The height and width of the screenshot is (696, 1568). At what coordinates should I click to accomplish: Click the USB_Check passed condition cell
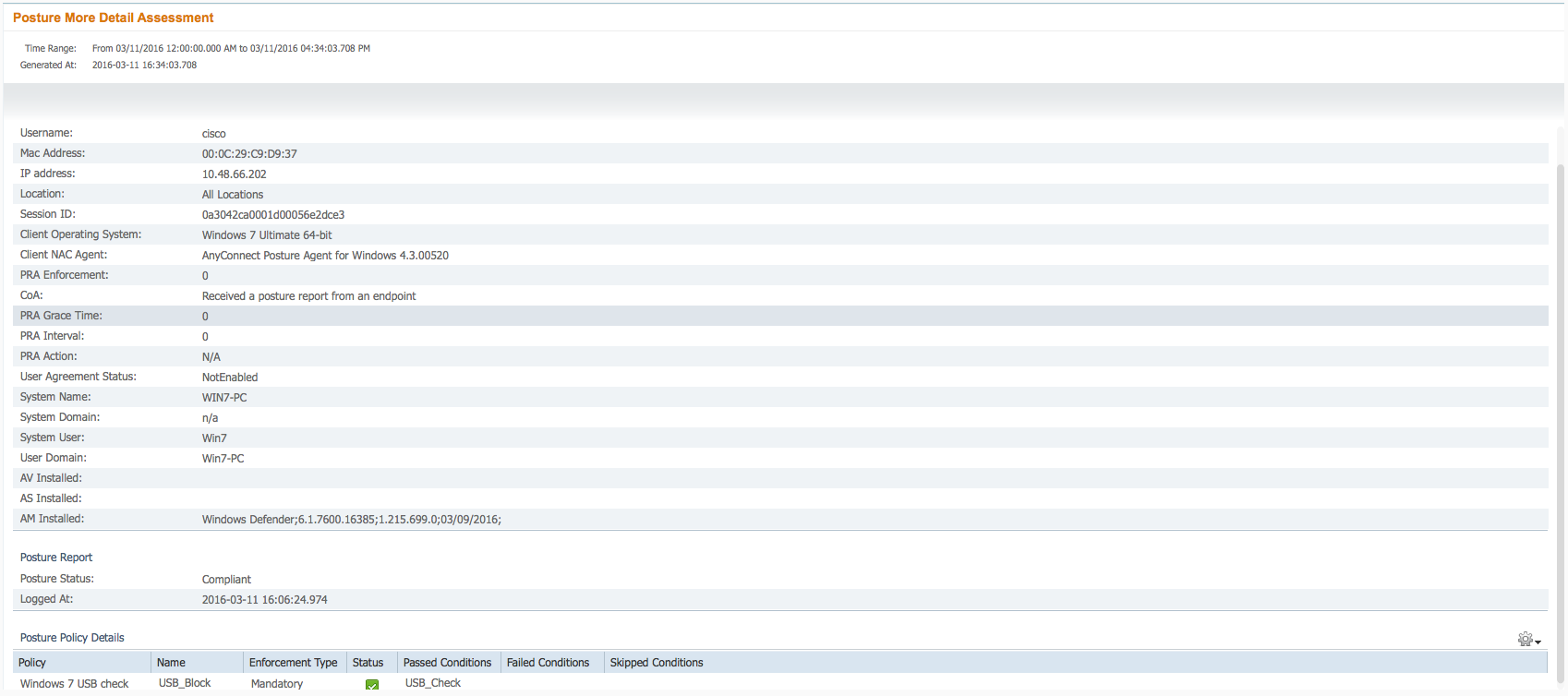tap(433, 683)
